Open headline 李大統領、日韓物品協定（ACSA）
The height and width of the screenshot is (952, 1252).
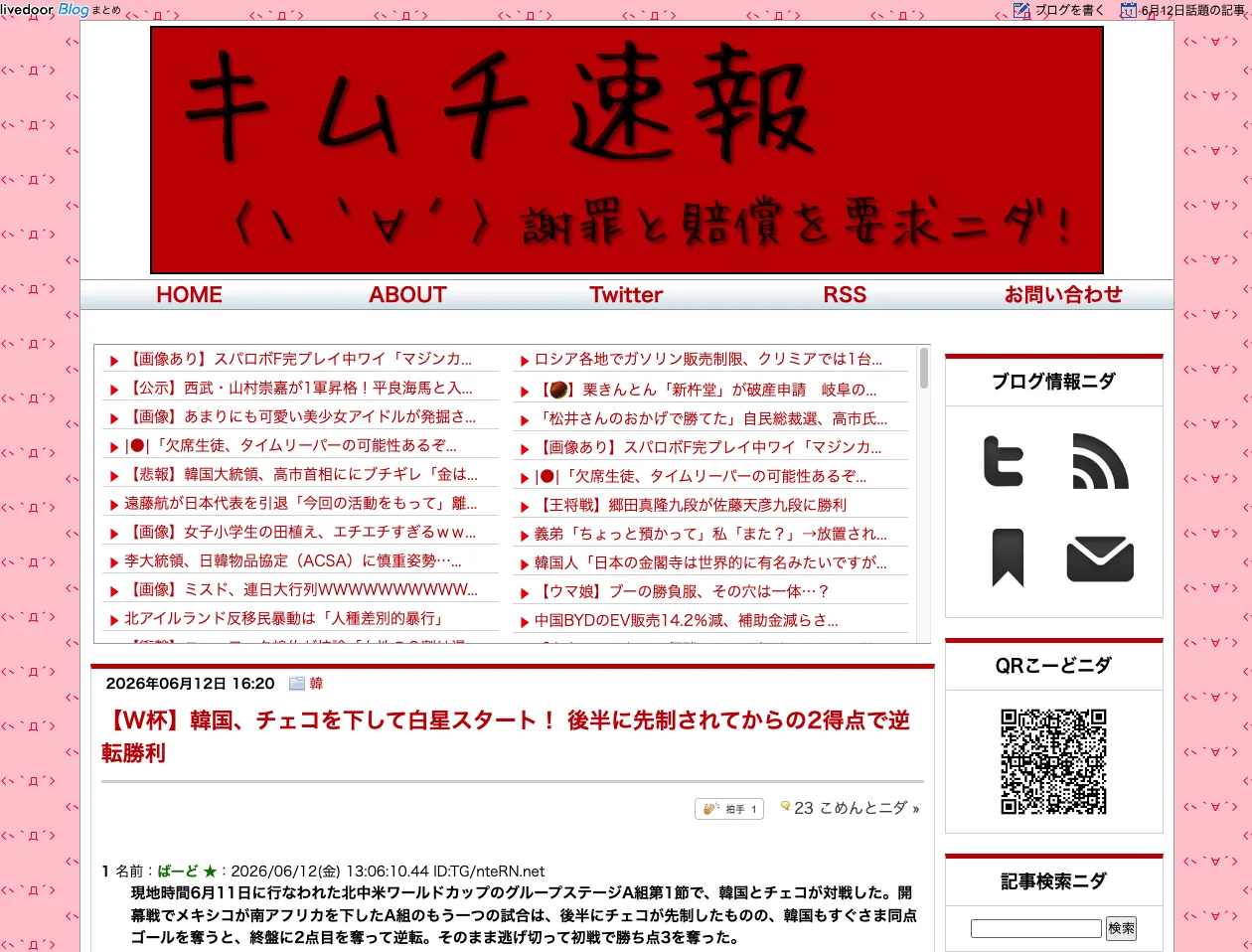(293, 561)
